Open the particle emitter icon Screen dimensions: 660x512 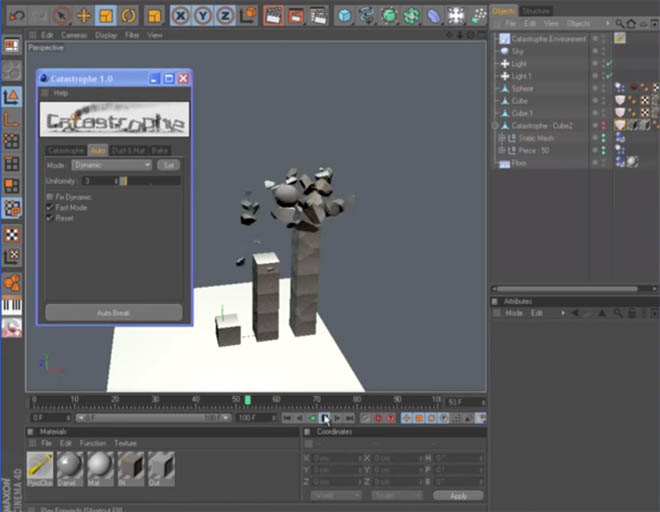(478, 16)
